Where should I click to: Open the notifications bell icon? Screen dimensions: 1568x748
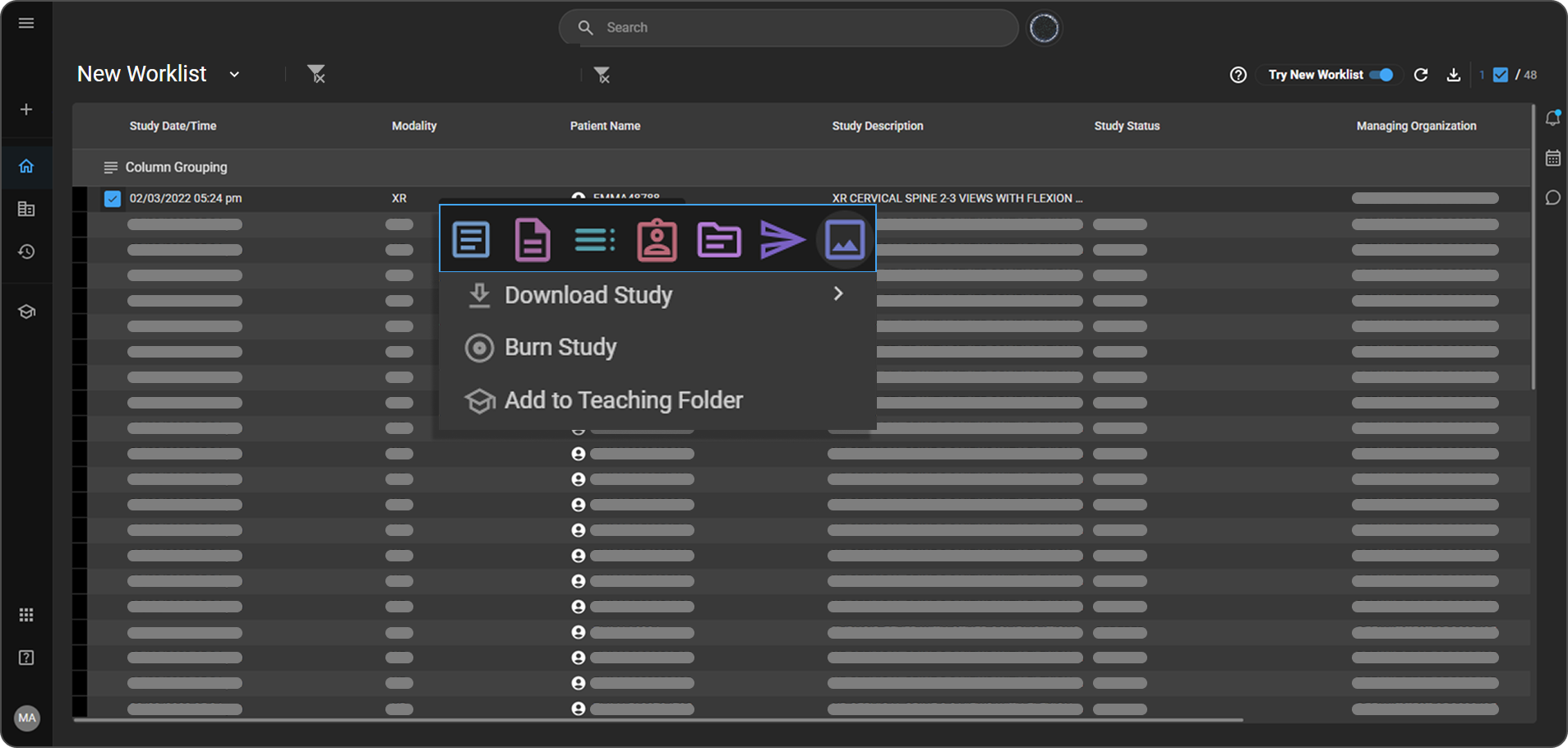1552,118
